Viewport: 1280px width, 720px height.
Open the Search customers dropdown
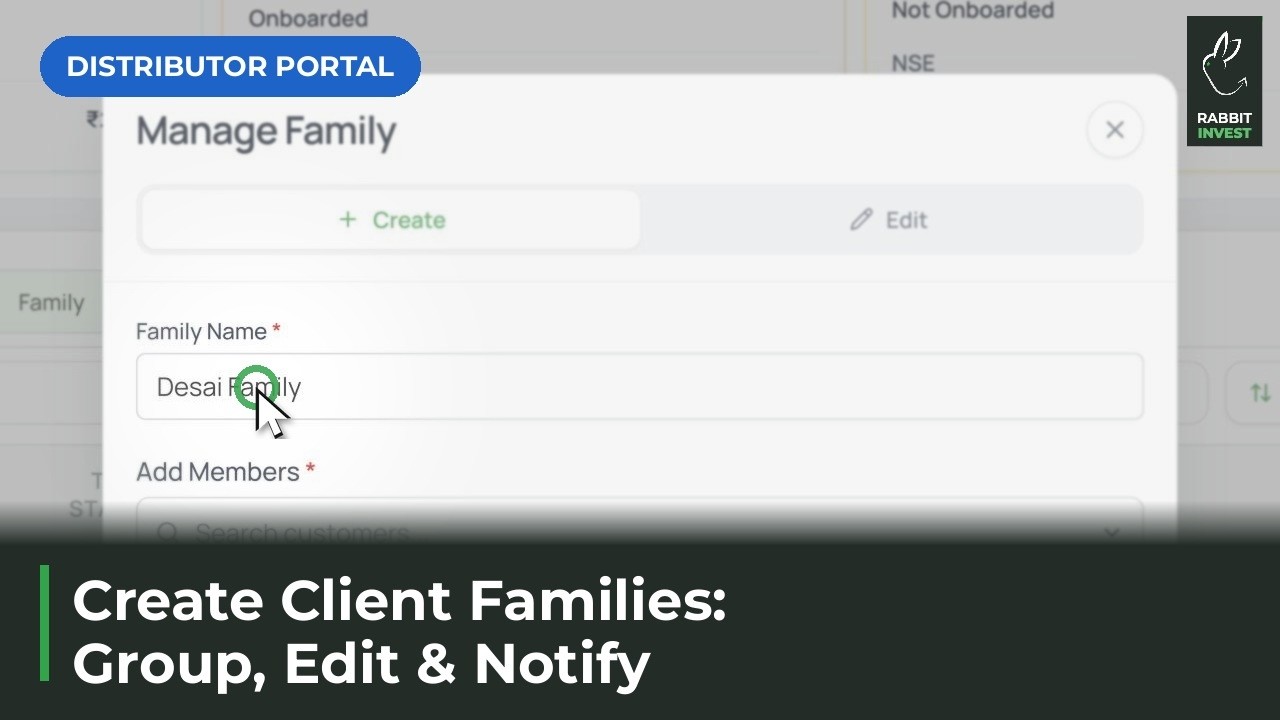click(640, 531)
